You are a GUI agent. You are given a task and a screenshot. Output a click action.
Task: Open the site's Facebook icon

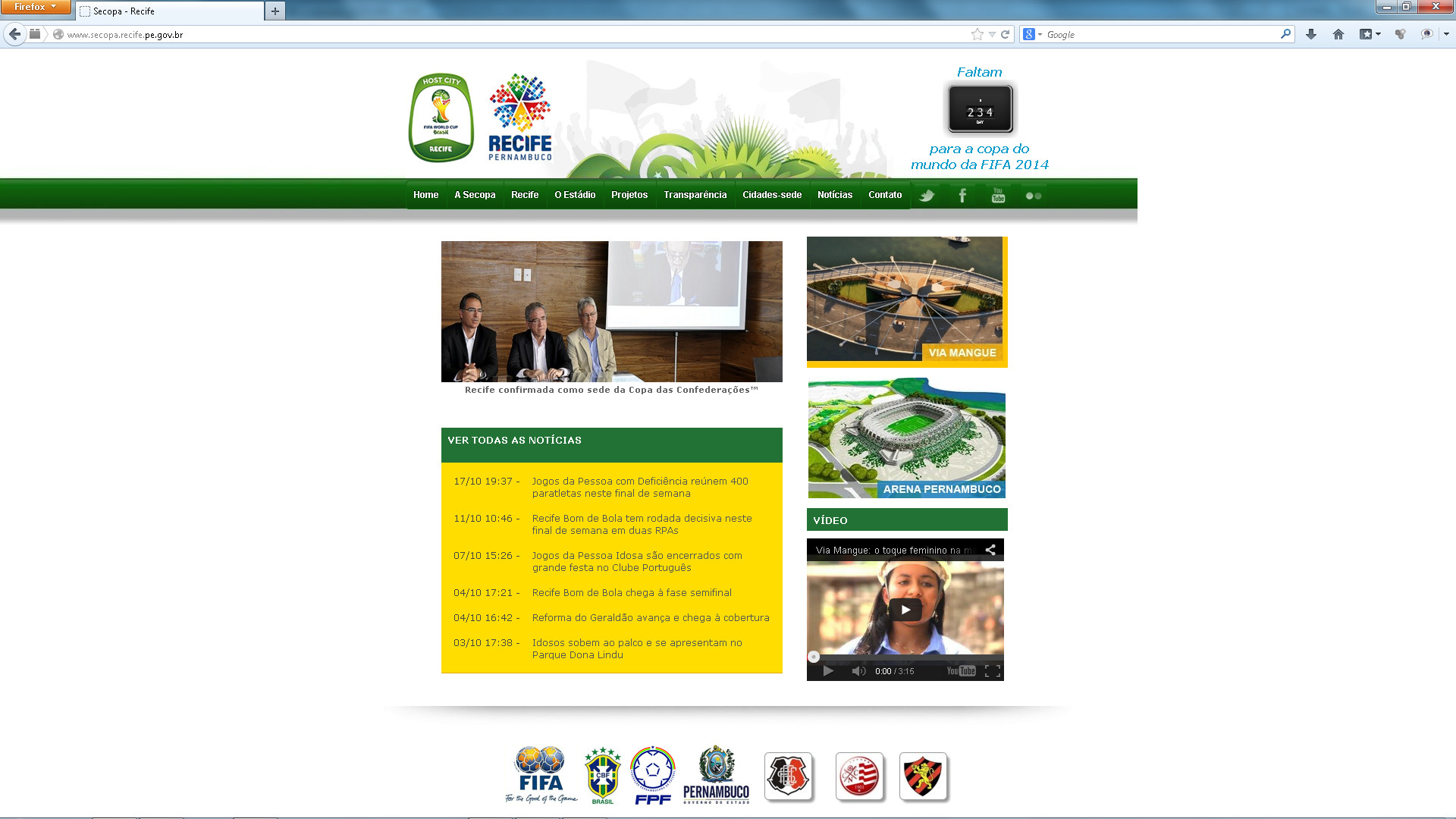click(962, 196)
